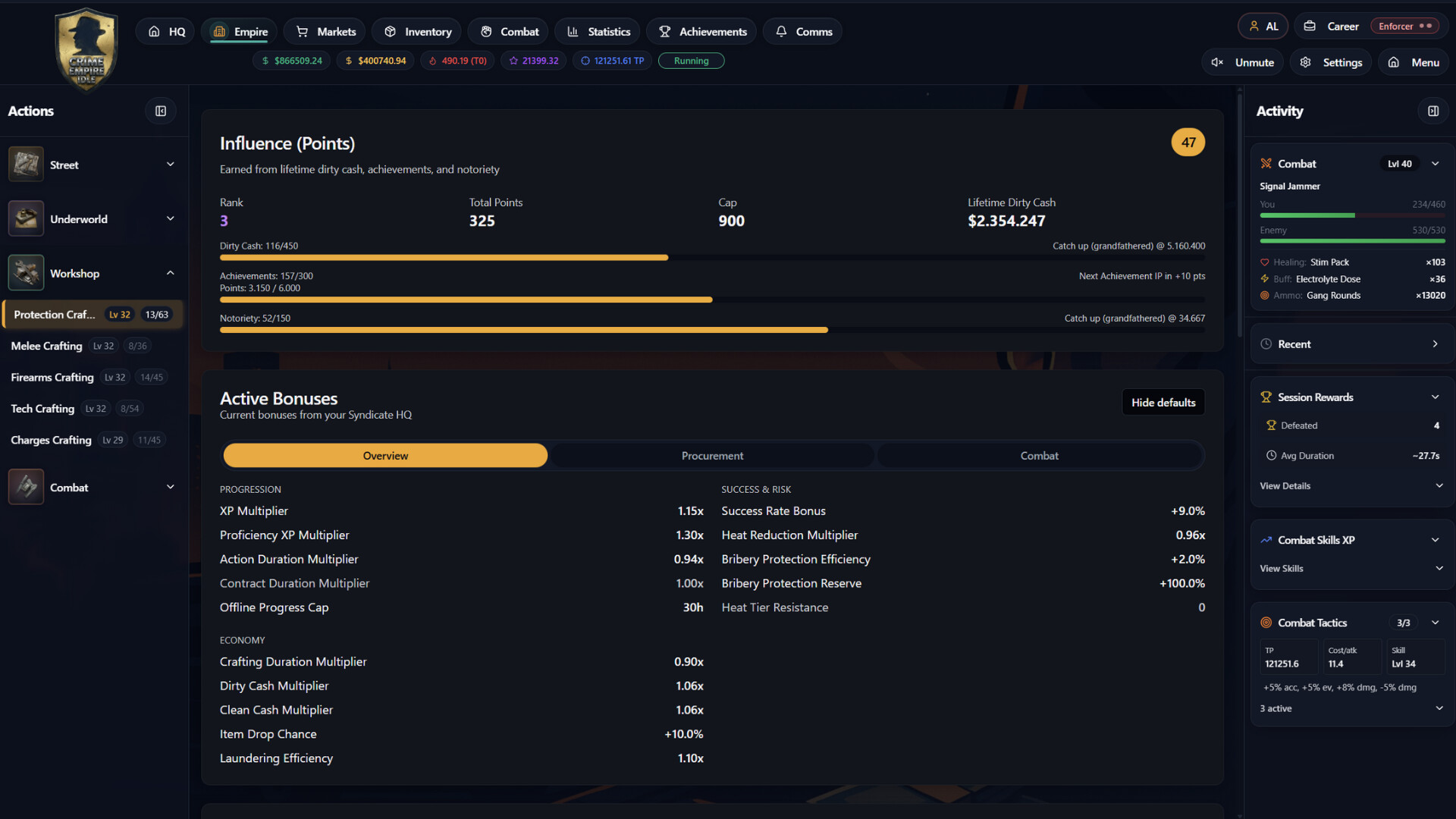This screenshot has width=1456, height=819.
Task: Collapse the Actions side panel
Action: (x=160, y=111)
